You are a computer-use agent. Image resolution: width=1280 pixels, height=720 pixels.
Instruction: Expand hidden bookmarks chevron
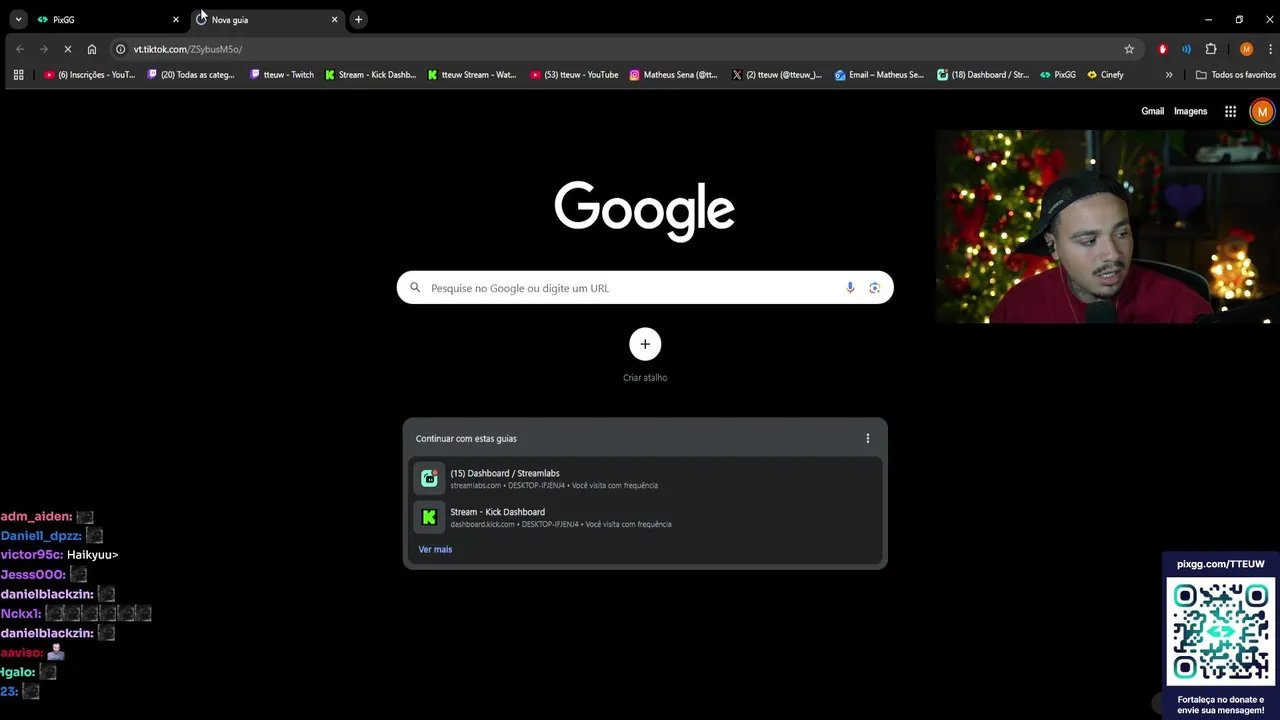pyautogui.click(x=1169, y=75)
